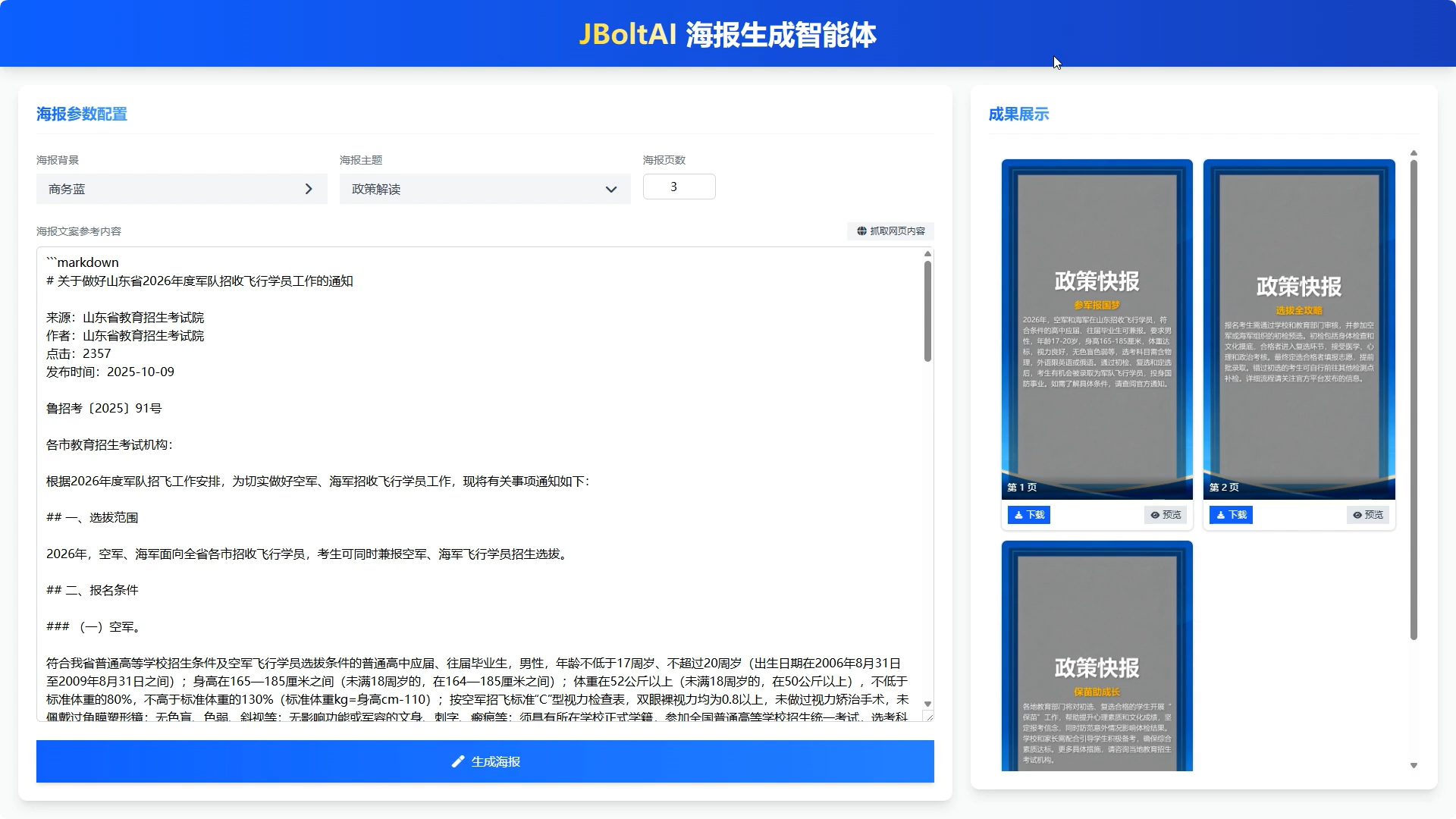Click the 抓取网页内容 button

pos(890,231)
